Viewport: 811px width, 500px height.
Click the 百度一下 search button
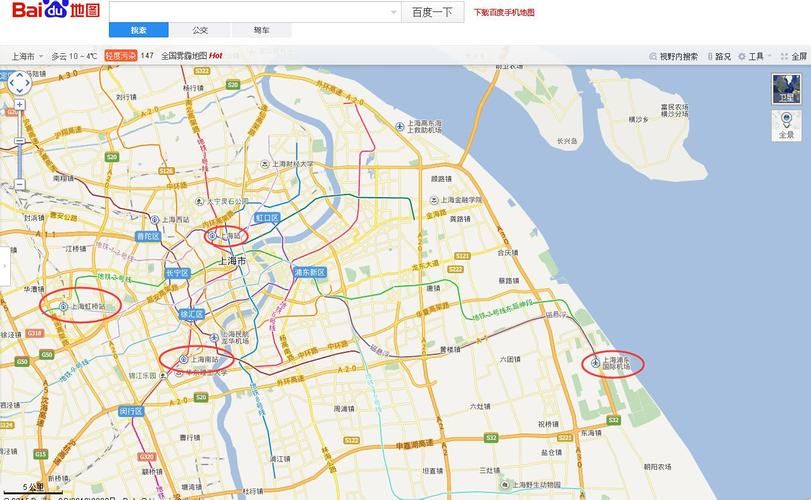432,12
